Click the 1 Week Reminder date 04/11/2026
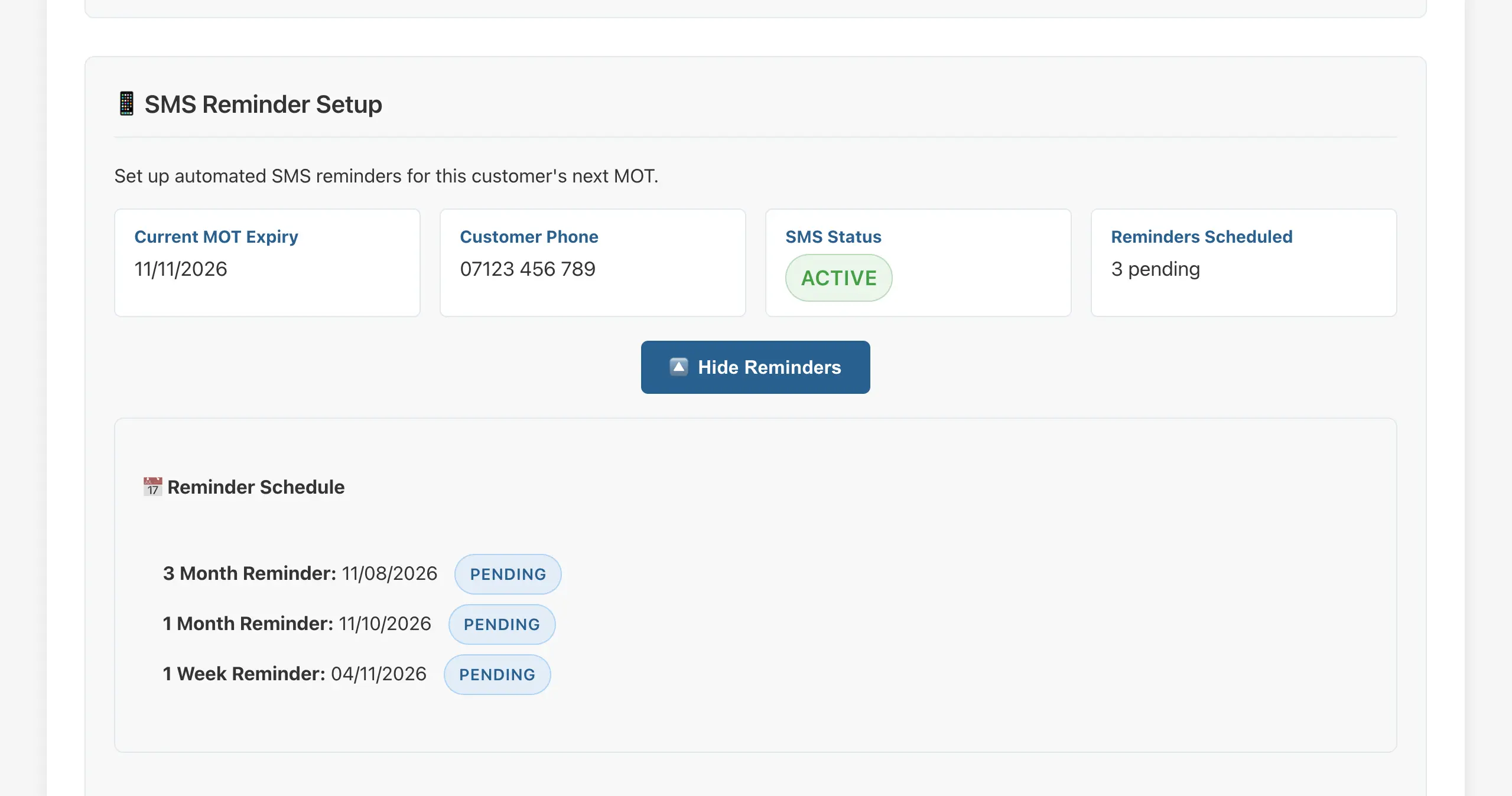Screen dimensions: 1512x796 [x=378, y=674]
